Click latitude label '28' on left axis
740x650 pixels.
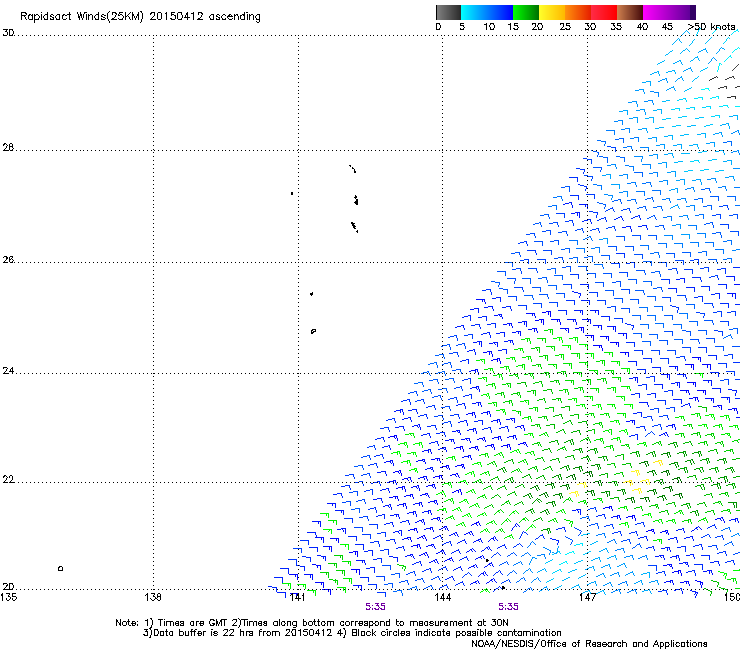point(8,148)
